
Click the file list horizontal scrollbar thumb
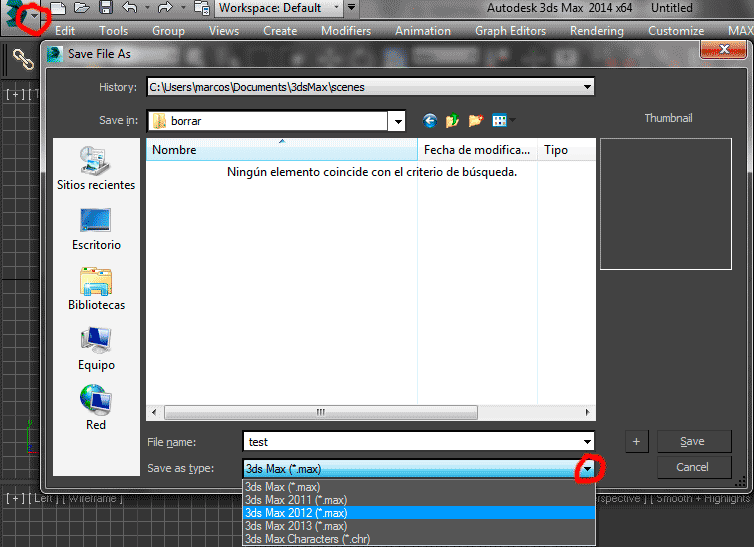click(321, 412)
